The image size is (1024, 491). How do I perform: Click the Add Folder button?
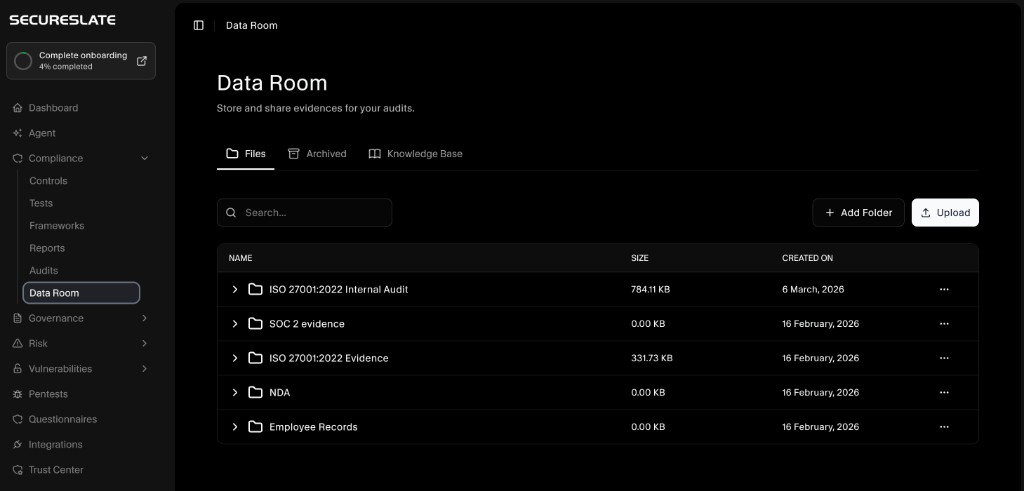coord(858,213)
